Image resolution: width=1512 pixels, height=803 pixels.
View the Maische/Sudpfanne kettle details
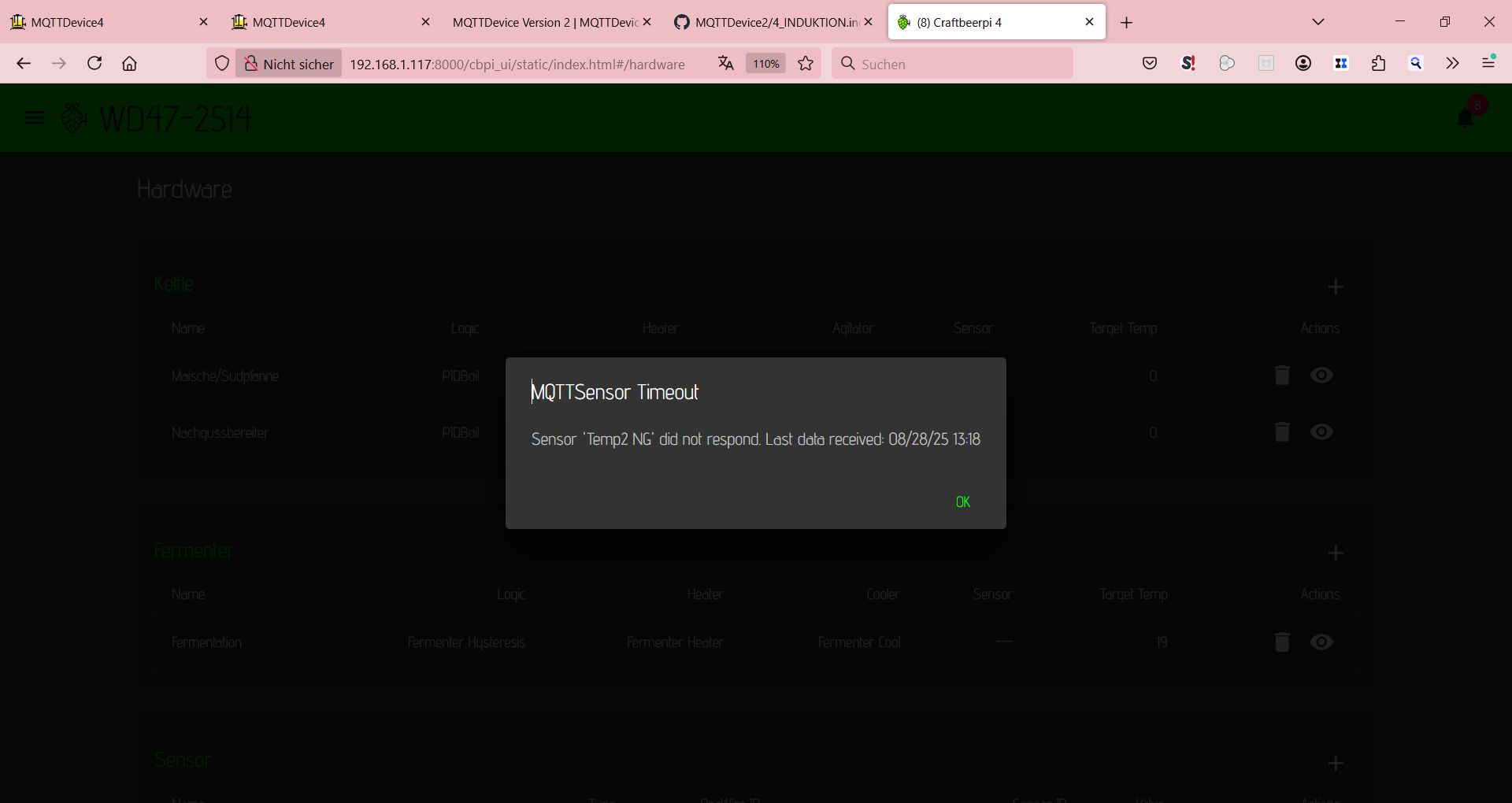pos(1321,376)
